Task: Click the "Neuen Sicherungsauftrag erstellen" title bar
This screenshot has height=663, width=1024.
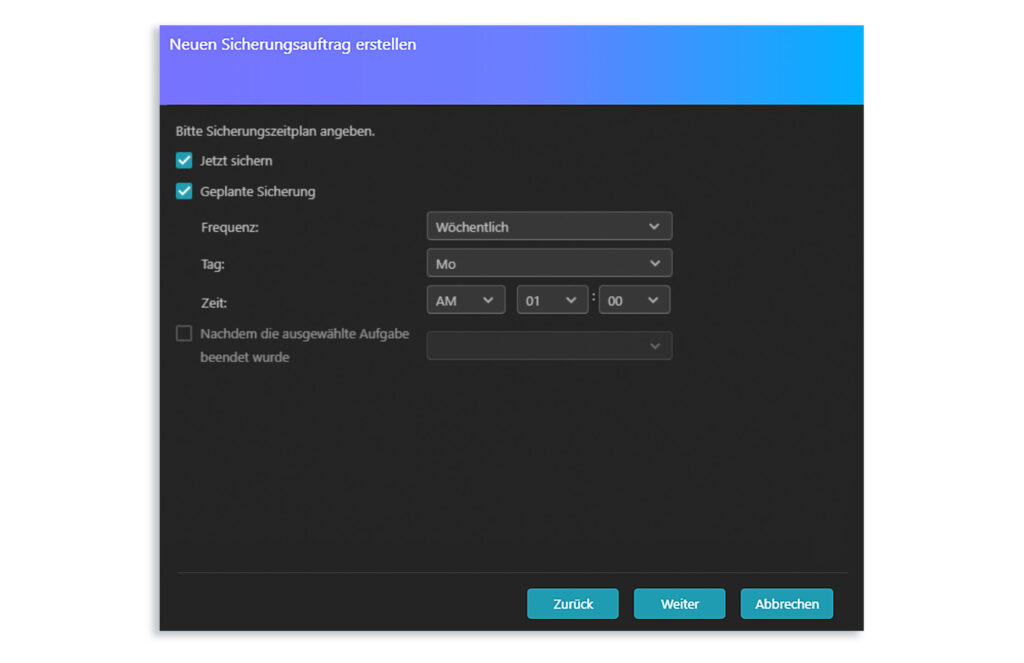Action: [x=293, y=45]
